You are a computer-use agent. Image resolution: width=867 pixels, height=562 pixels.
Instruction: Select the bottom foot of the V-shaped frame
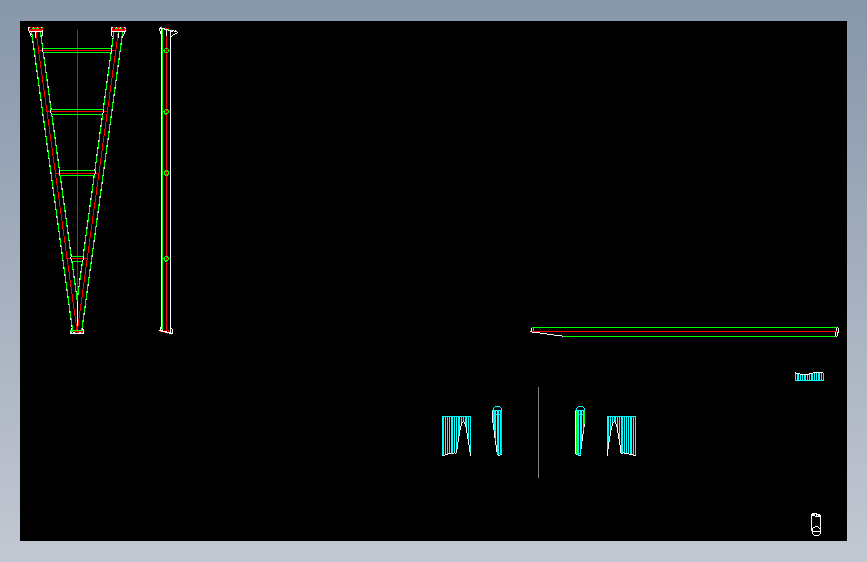77,331
